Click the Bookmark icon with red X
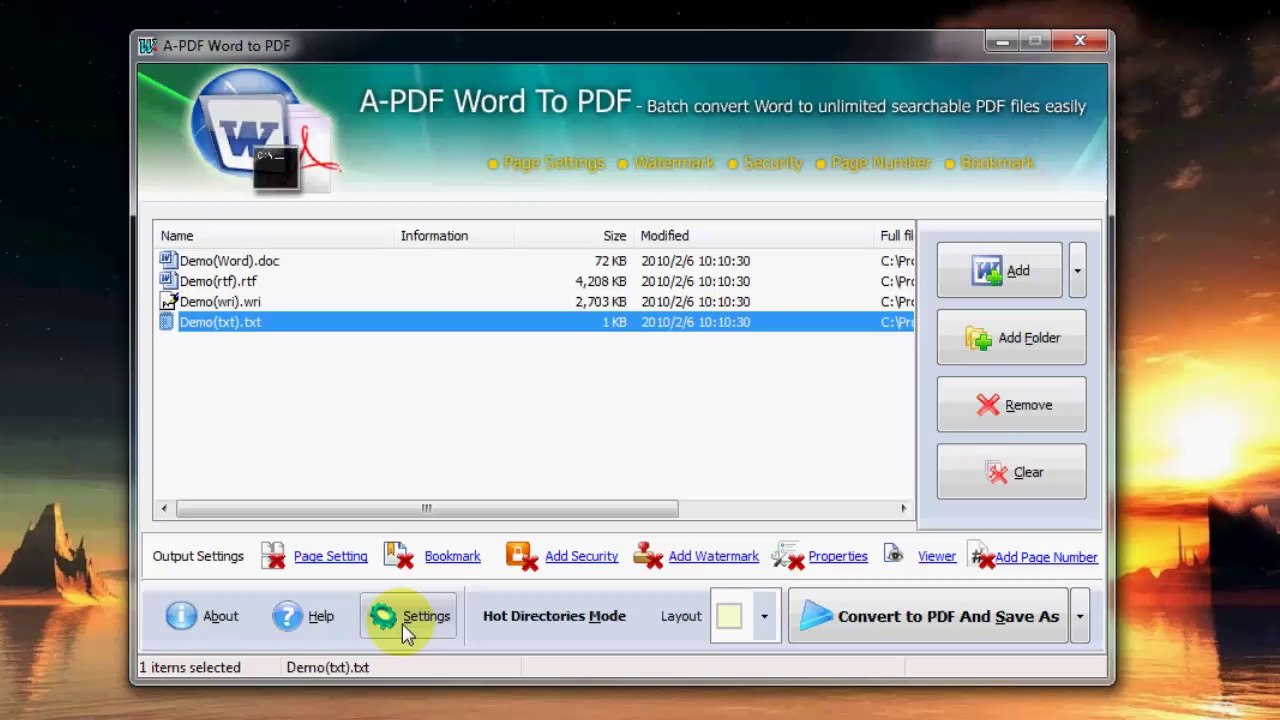This screenshot has height=720, width=1280. click(x=398, y=556)
